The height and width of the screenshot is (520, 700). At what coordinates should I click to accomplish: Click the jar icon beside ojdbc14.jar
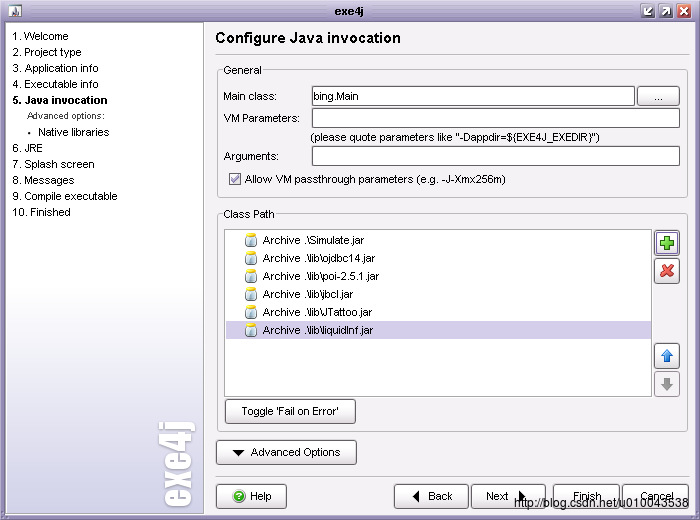(251, 258)
